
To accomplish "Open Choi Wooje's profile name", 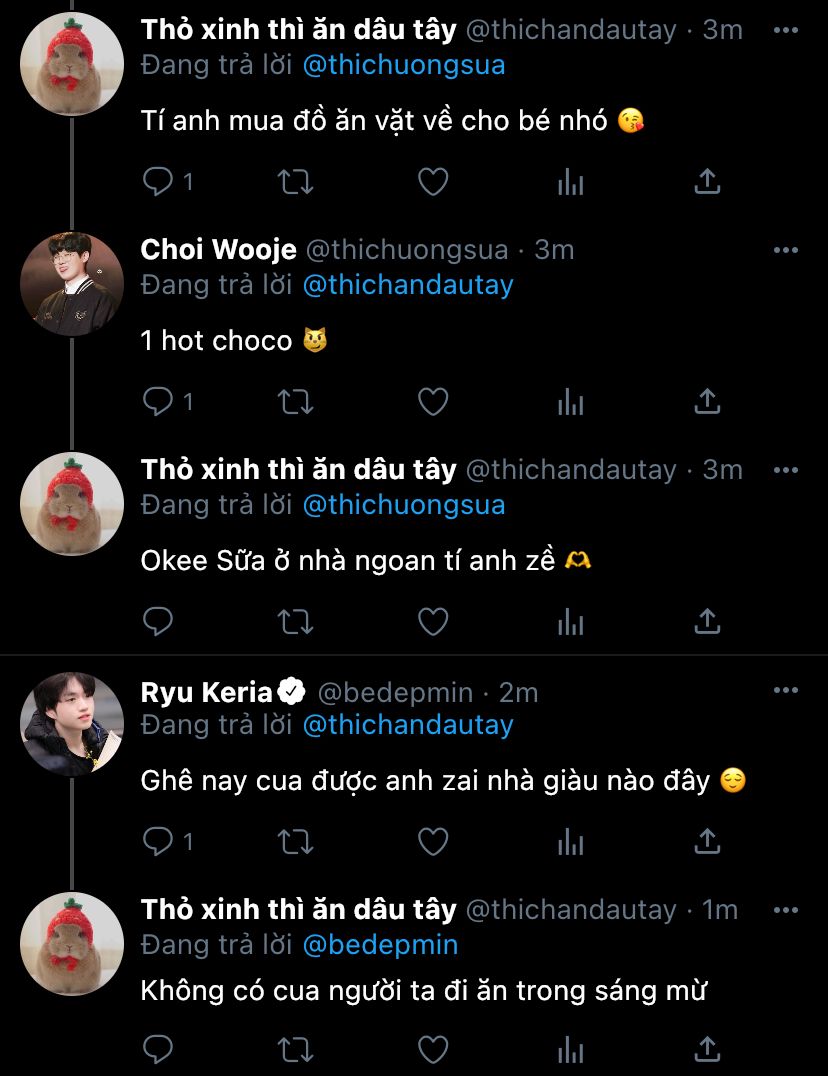I will point(216,250).
